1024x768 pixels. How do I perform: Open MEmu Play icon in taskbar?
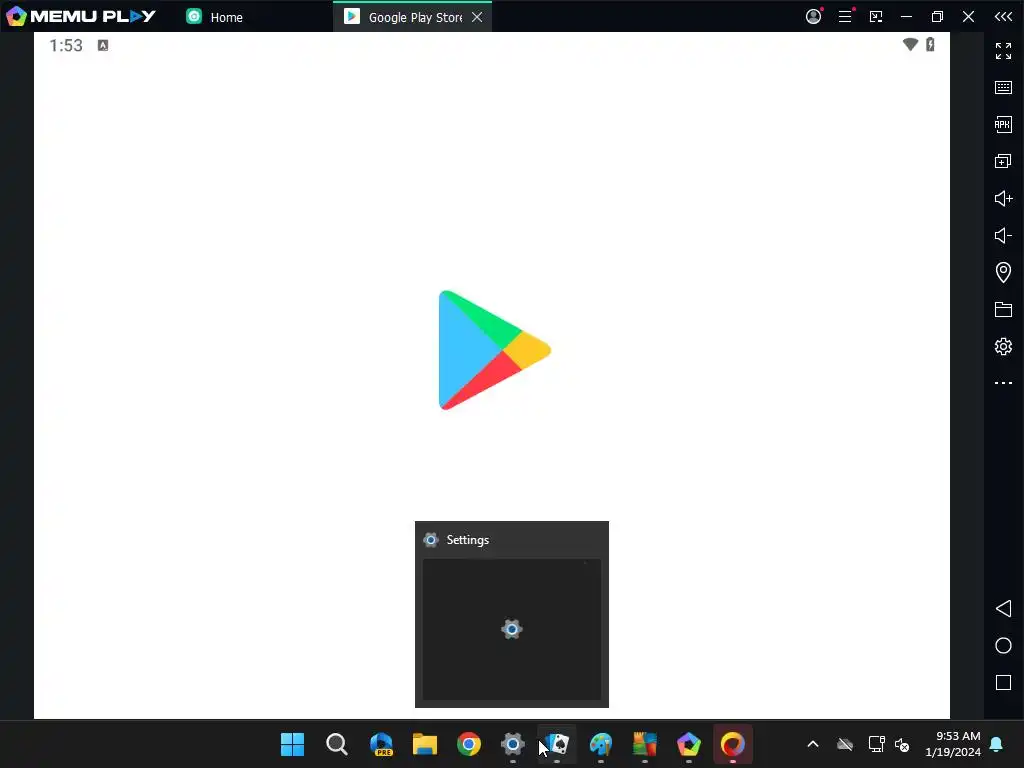pos(689,744)
